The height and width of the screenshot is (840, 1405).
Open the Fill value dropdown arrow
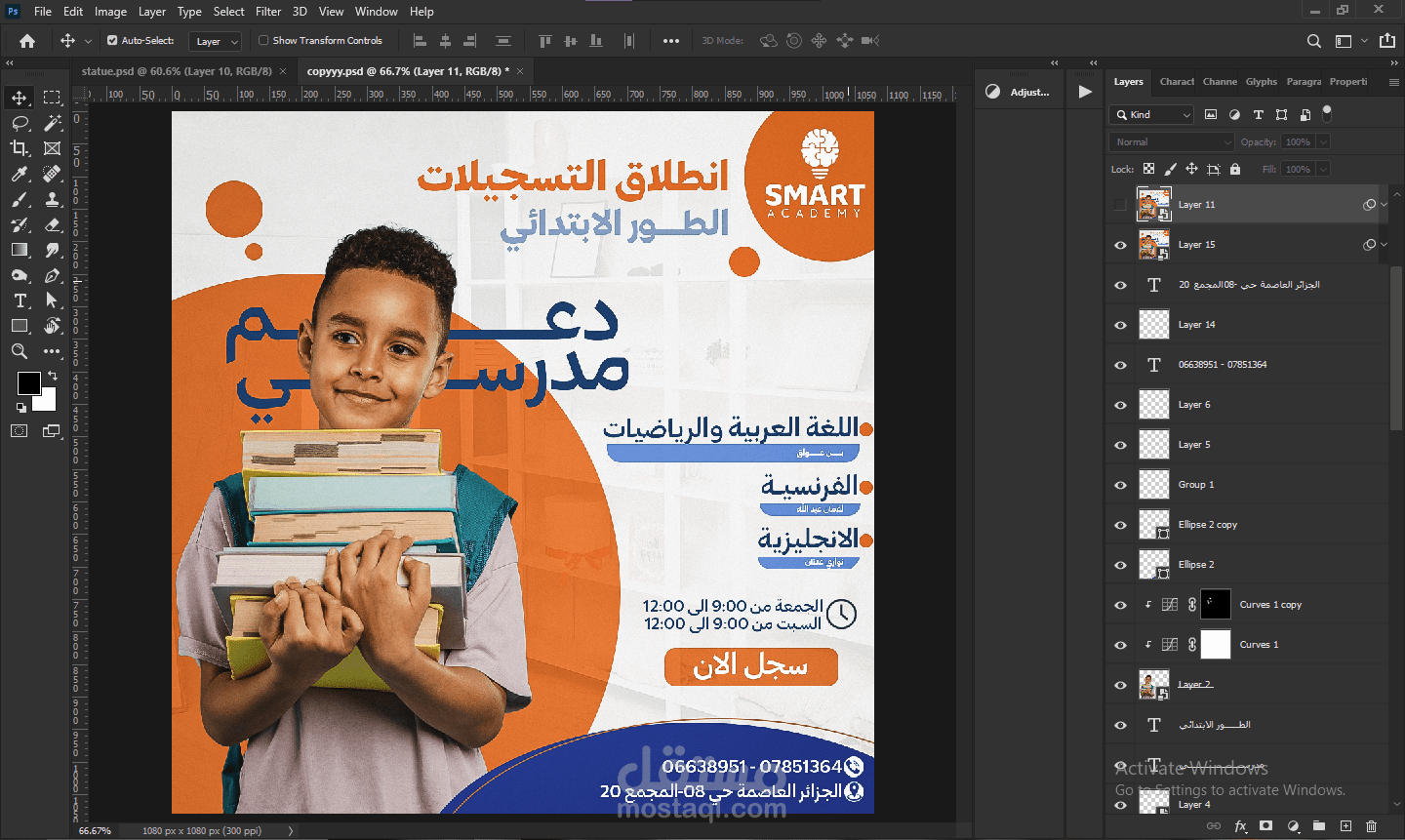1324,170
